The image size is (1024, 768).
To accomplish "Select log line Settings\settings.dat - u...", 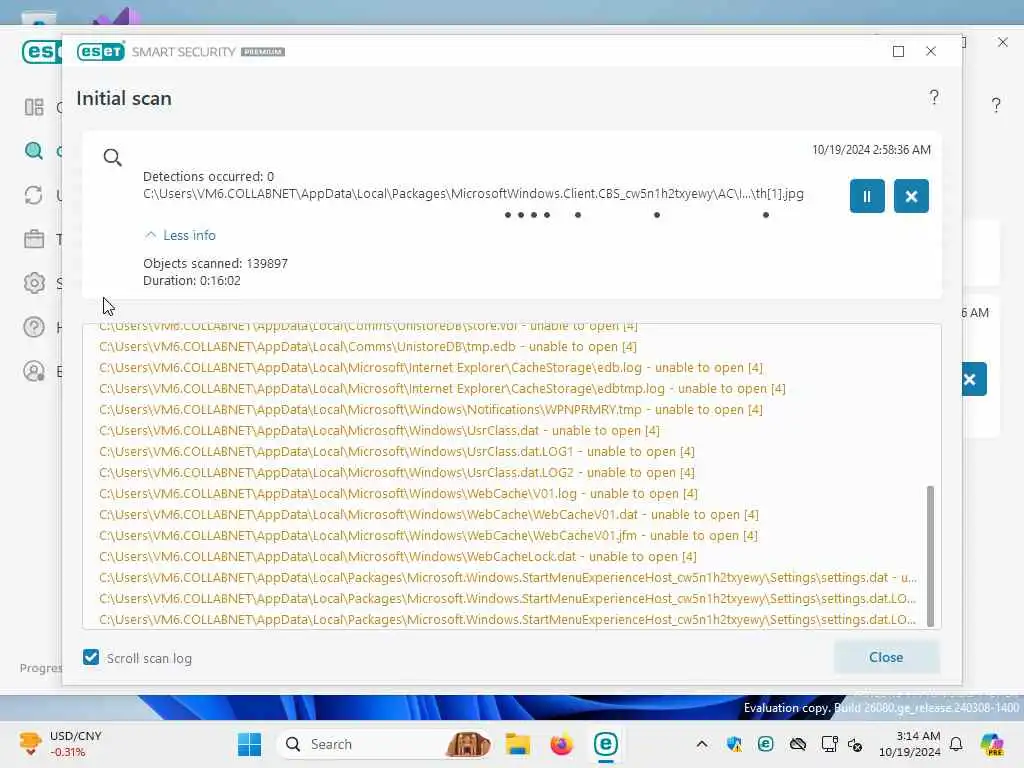I will [508, 577].
